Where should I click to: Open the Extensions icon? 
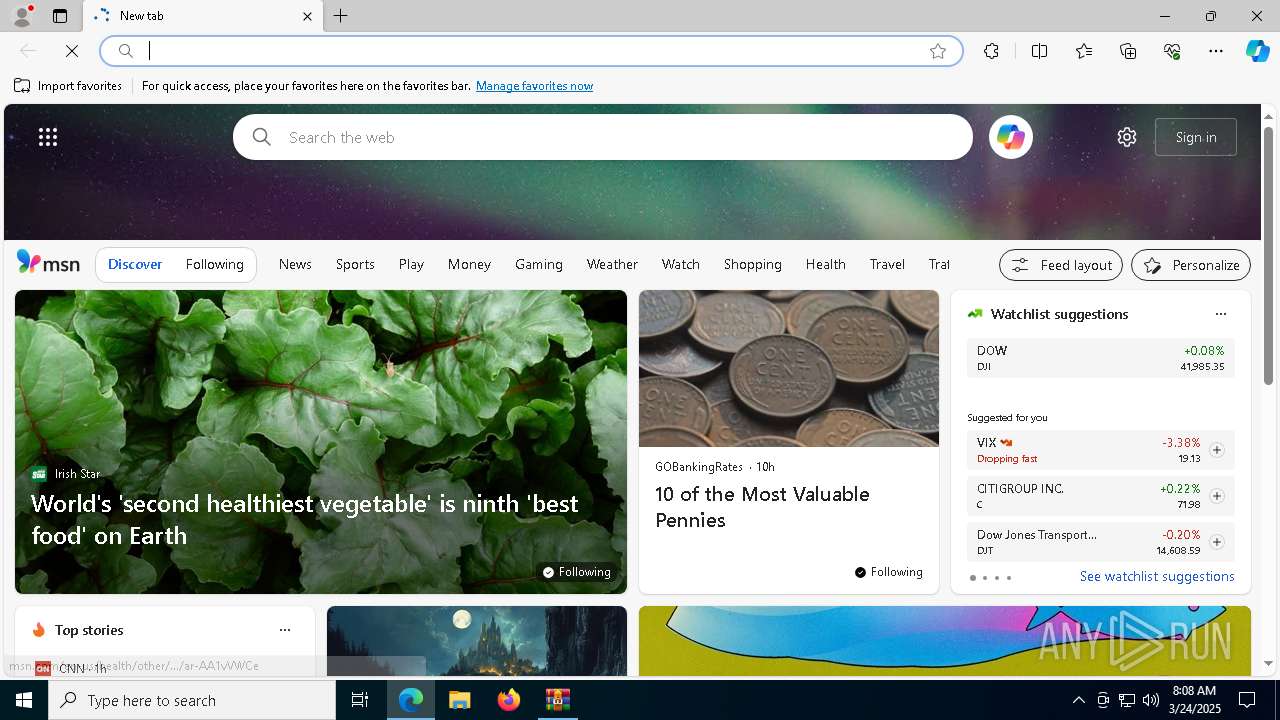point(991,51)
